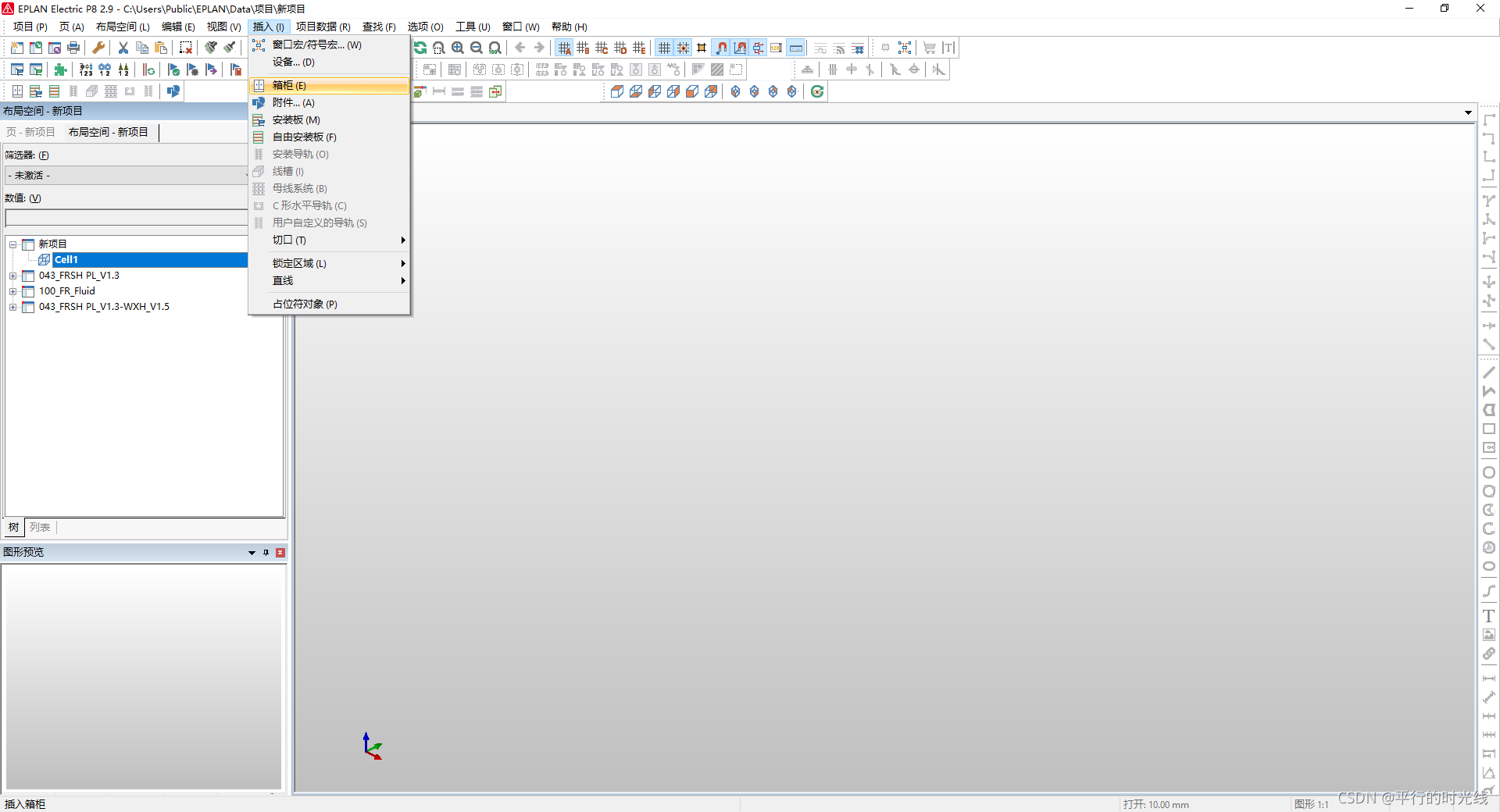Image resolution: width=1500 pixels, height=812 pixels.
Task: Toggle the design mode button
Action: tap(740, 48)
